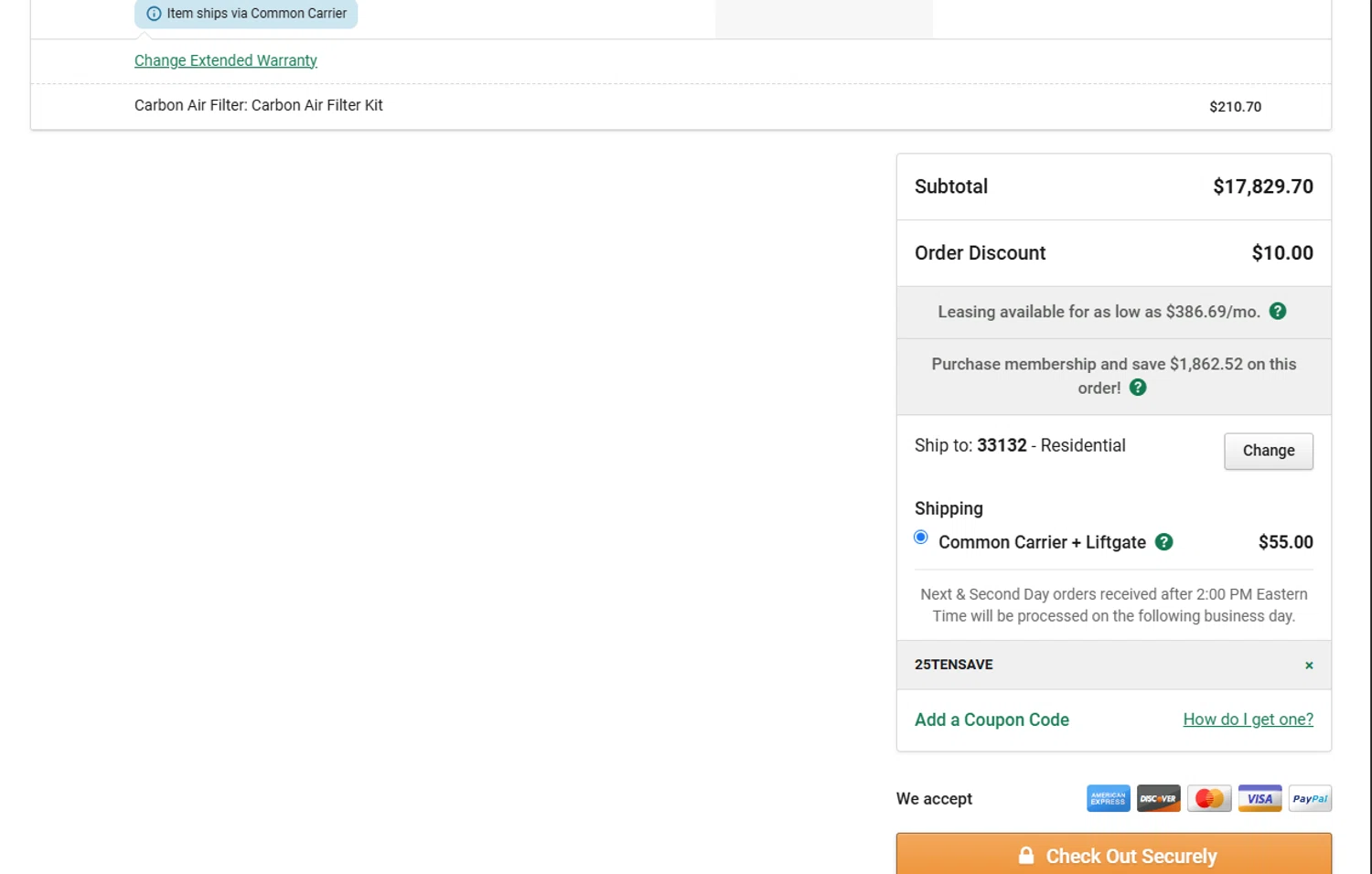This screenshot has width=1372, height=874.
Task: Click the Mastercard icon
Action: coord(1209,798)
